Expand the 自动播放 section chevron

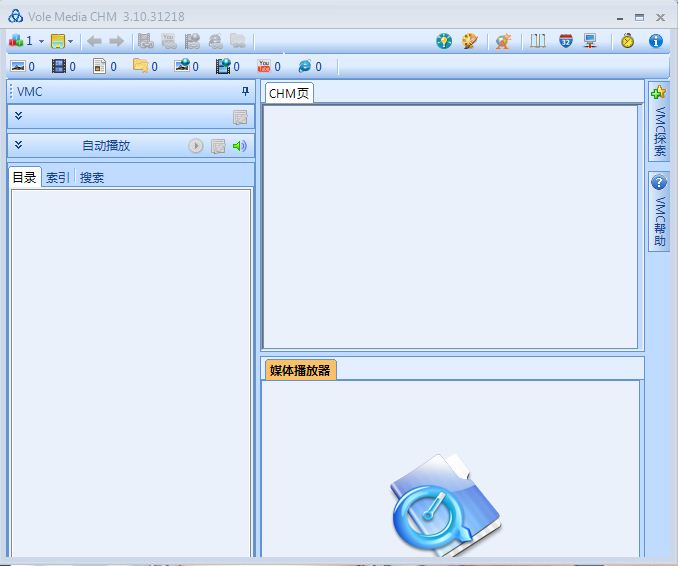point(18,145)
